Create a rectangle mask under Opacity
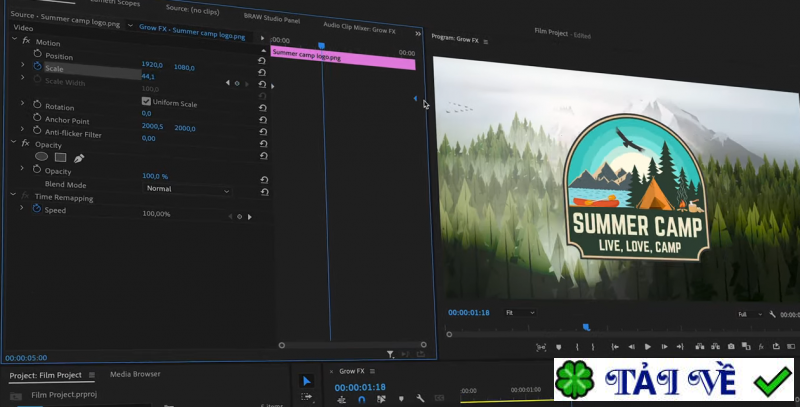The height and width of the screenshot is (407, 800). 60,157
